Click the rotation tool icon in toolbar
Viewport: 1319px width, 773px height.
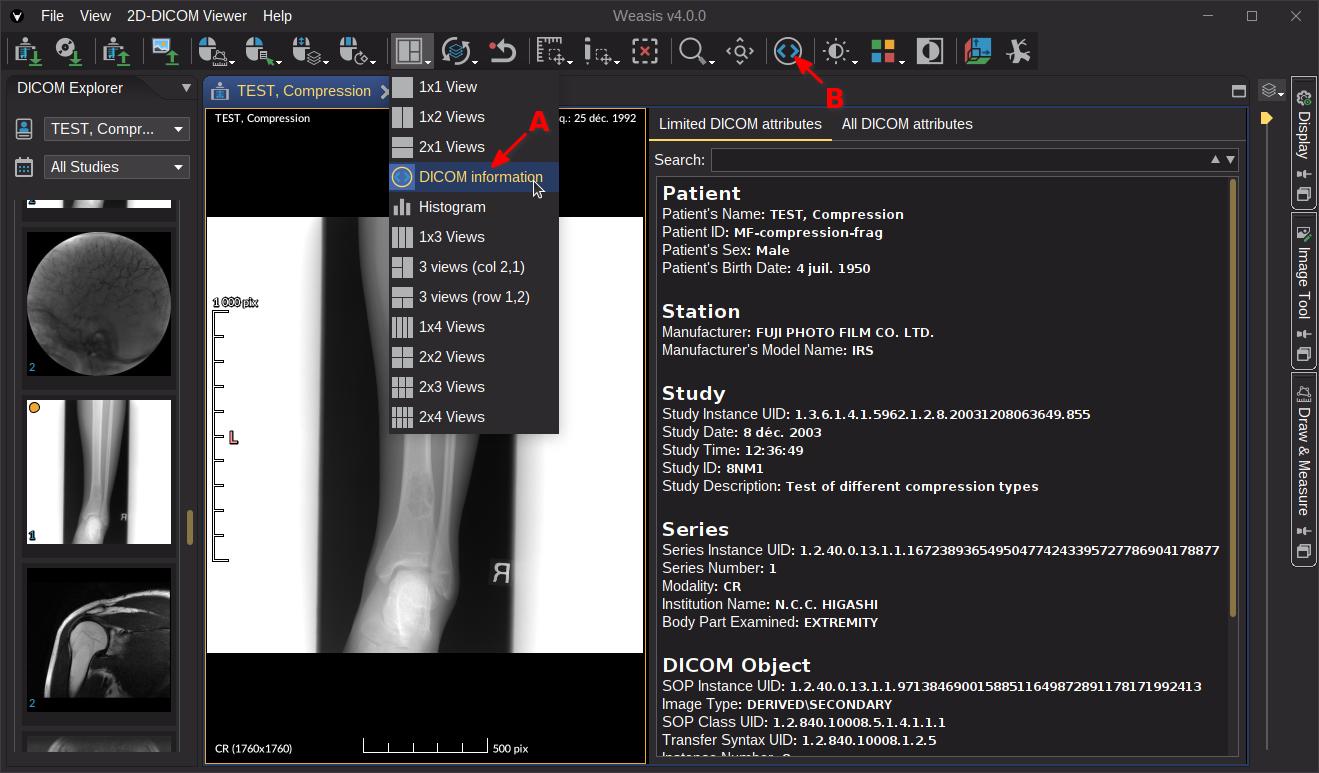(1018, 51)
